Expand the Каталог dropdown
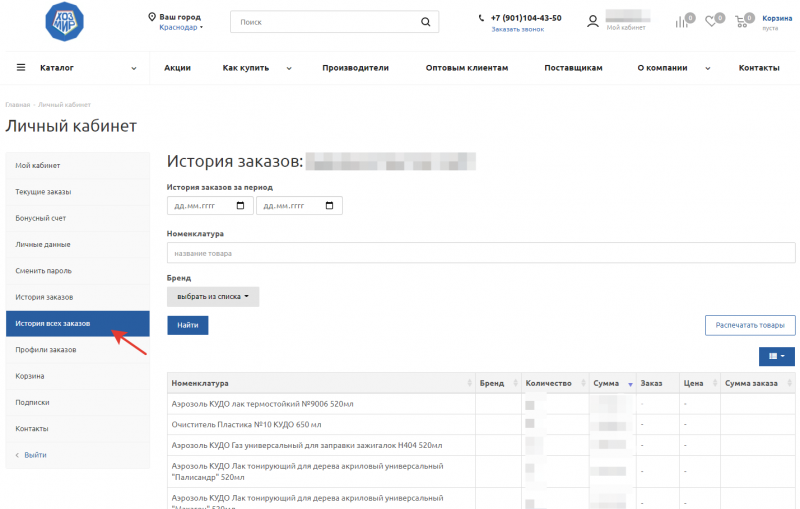 134,68
